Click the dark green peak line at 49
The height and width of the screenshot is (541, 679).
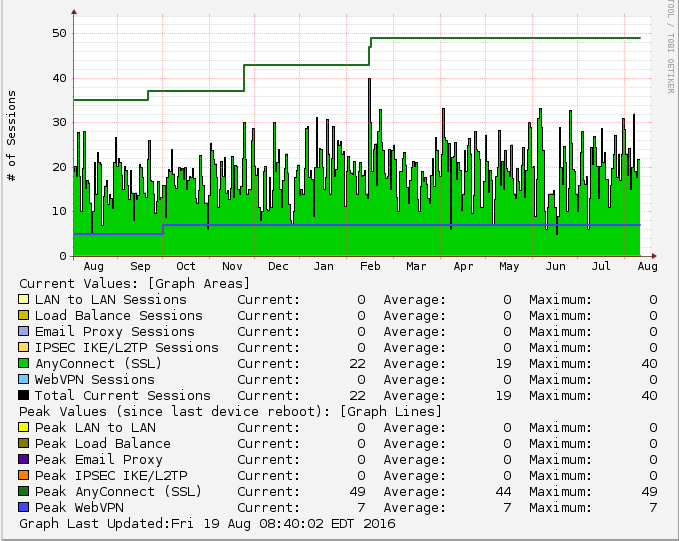[506, 38]
